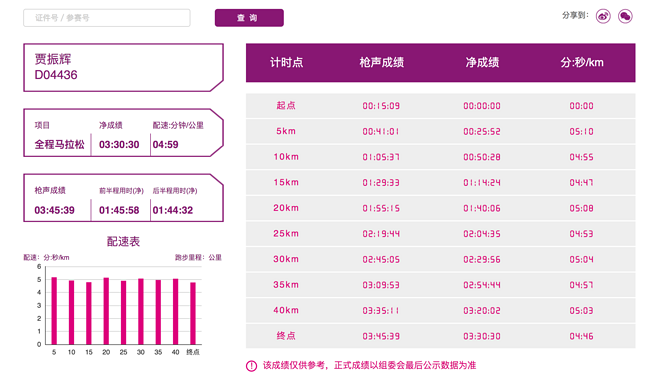Click the purple 查询 search button
Image resolution: width=660 pixels, height=385 pixels.
(x=249, y=18)
